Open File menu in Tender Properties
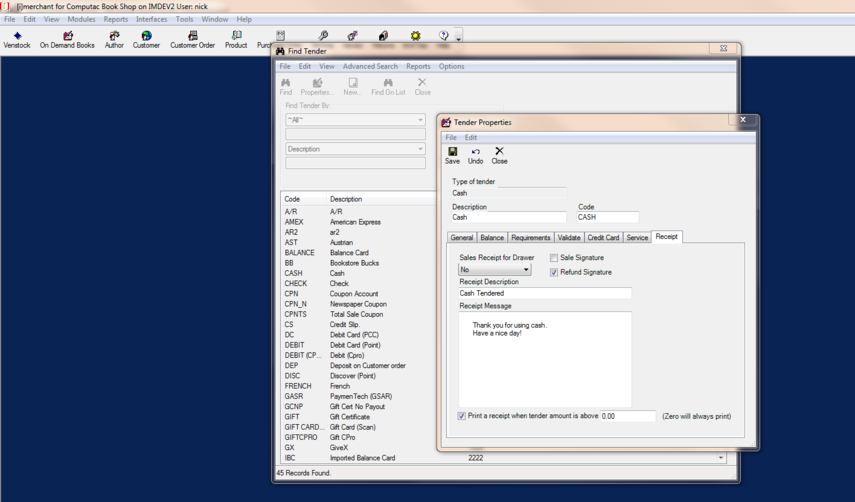Image resolution: width=855 pixels, height=502 pixels. 451,137
